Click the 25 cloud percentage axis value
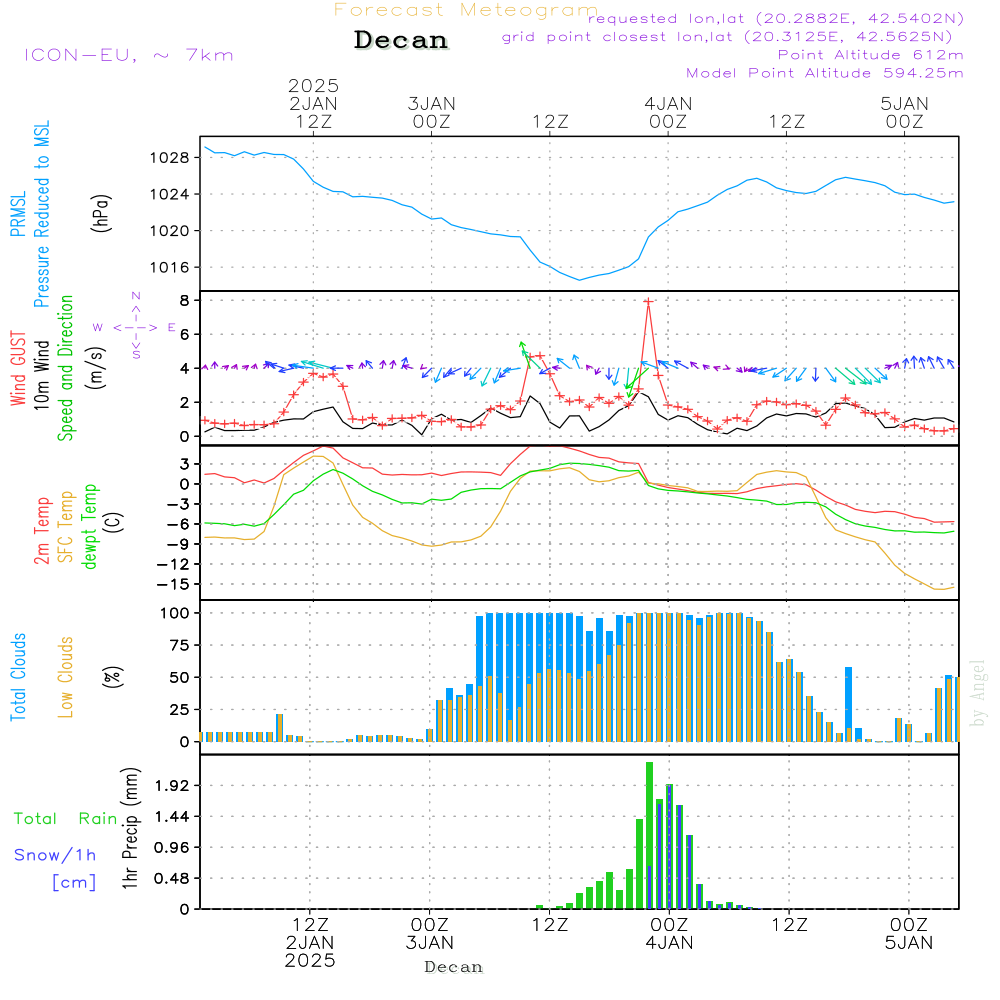This screenshot has height=1000, width=1000. click(180, 710)
